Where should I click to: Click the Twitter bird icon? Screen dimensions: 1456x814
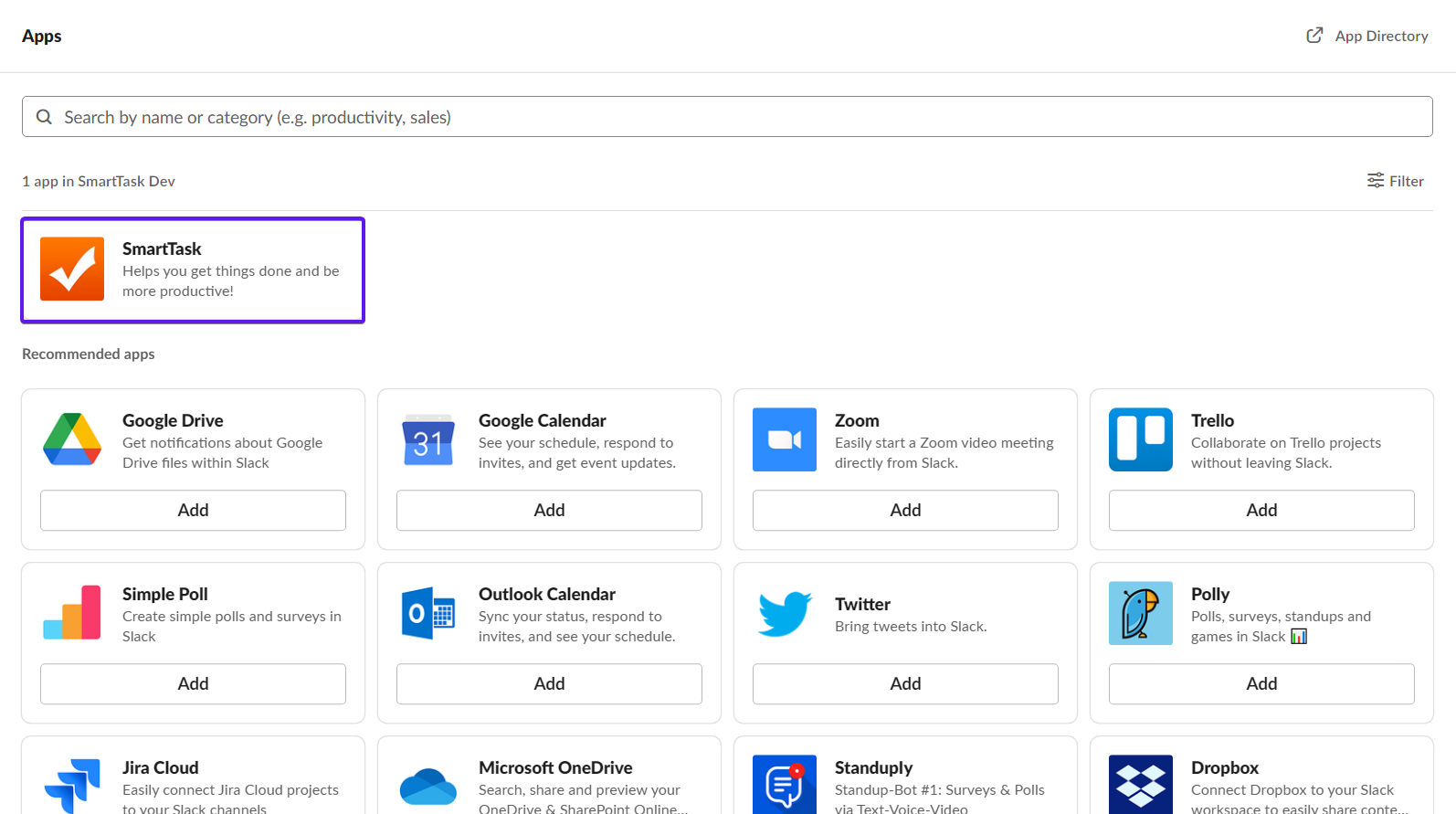[x=785, y=613]
